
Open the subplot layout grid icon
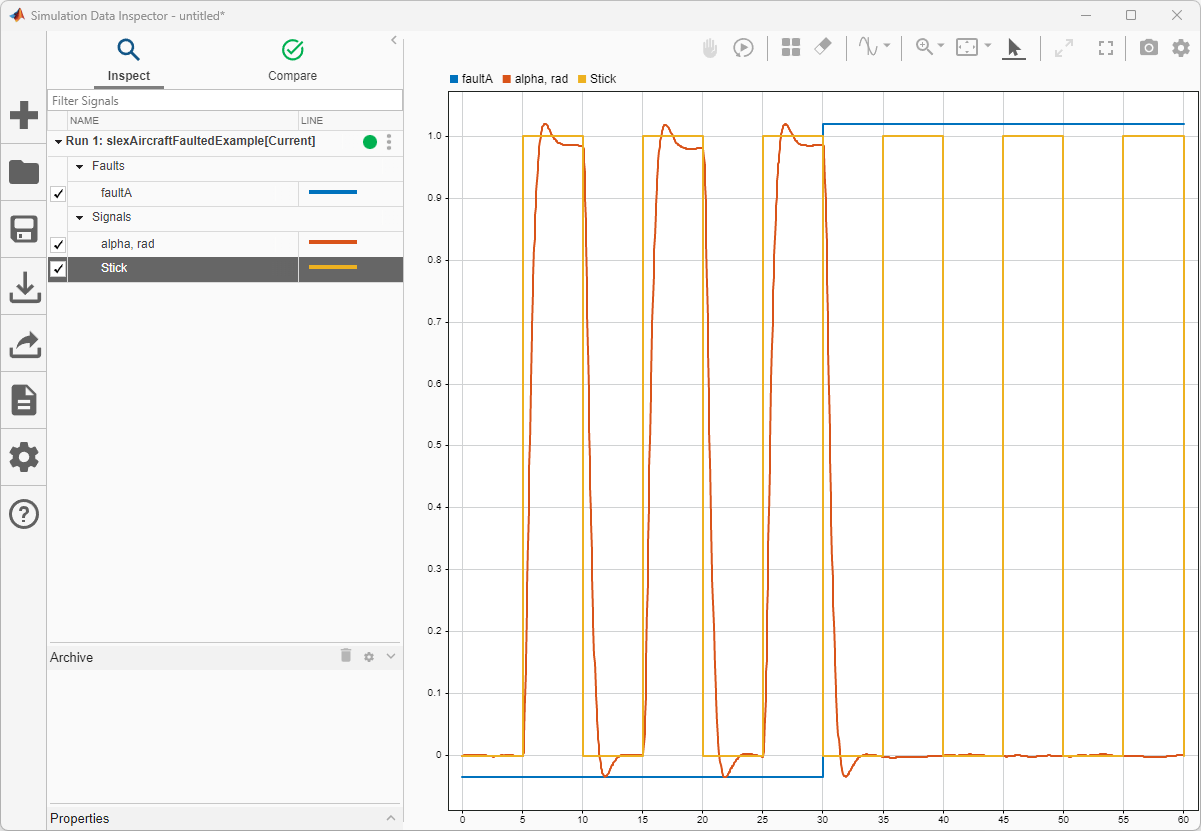pyautogui.click(x=791, y=47)
